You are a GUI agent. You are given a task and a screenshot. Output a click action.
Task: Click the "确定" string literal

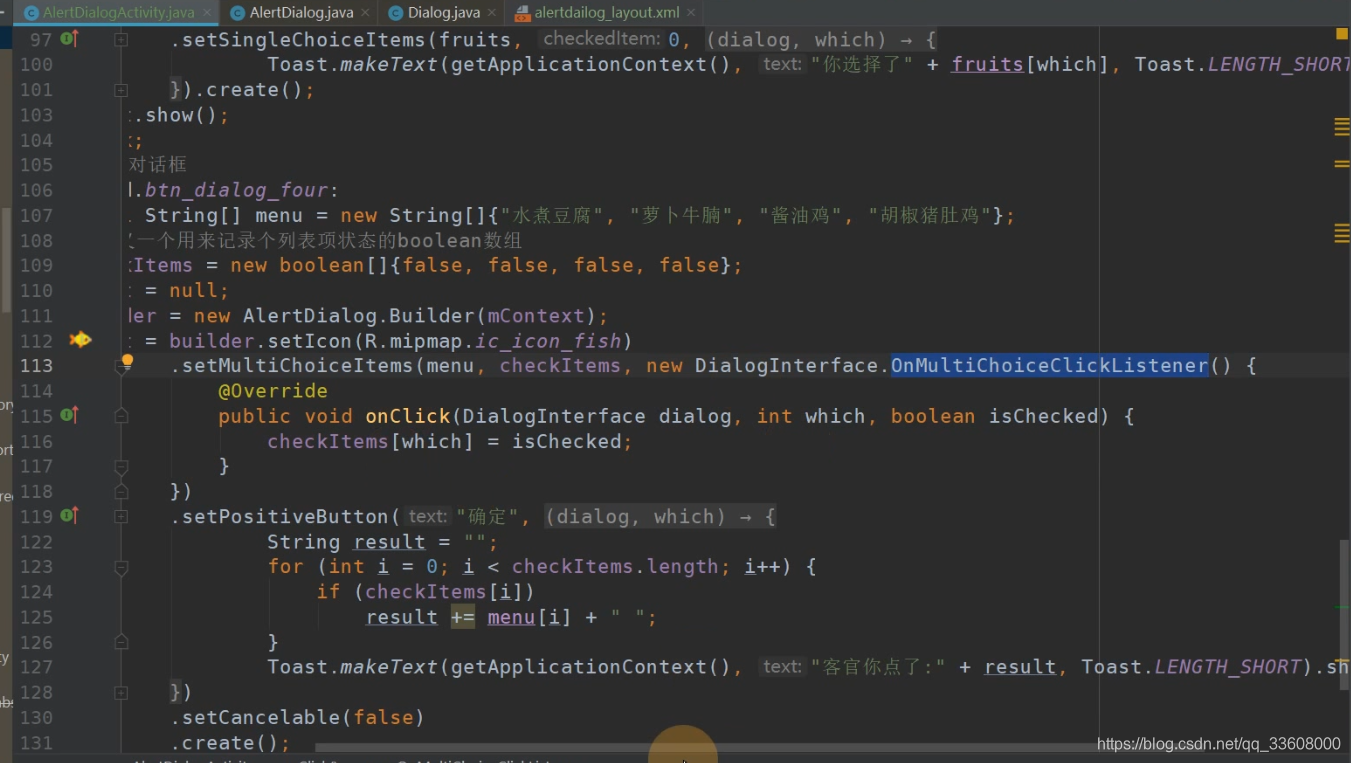[487, 517]
